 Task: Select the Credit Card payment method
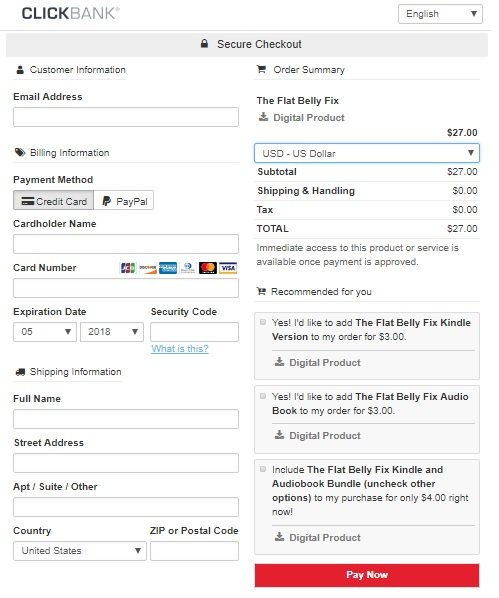click(x=53, y=201)
